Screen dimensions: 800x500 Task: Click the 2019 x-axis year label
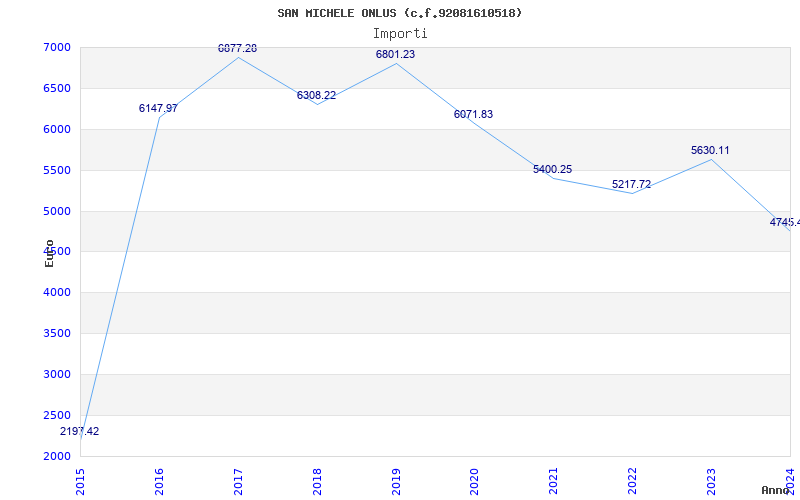point(396,482)
